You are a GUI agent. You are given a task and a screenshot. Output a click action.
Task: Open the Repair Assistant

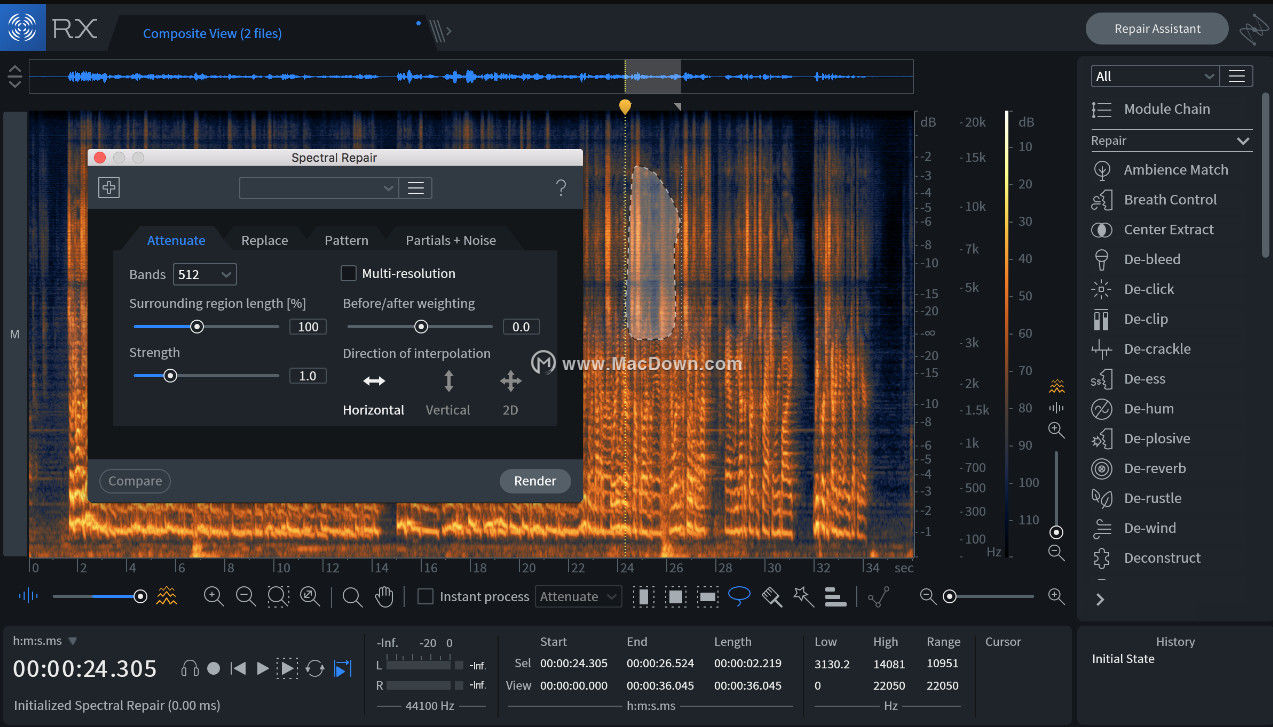(1157, 29)
